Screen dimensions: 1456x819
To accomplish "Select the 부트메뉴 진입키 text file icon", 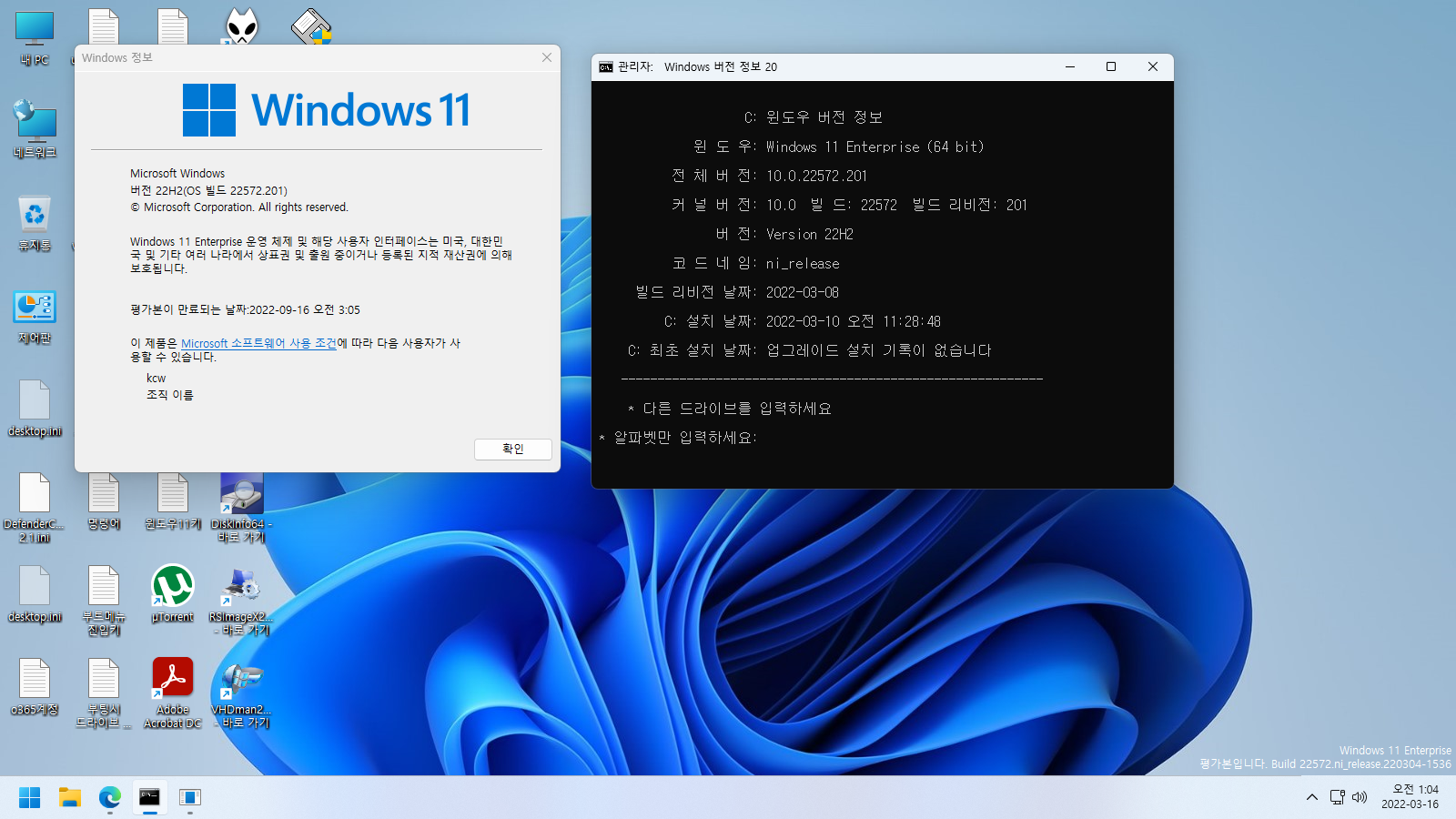I will 104,601.
